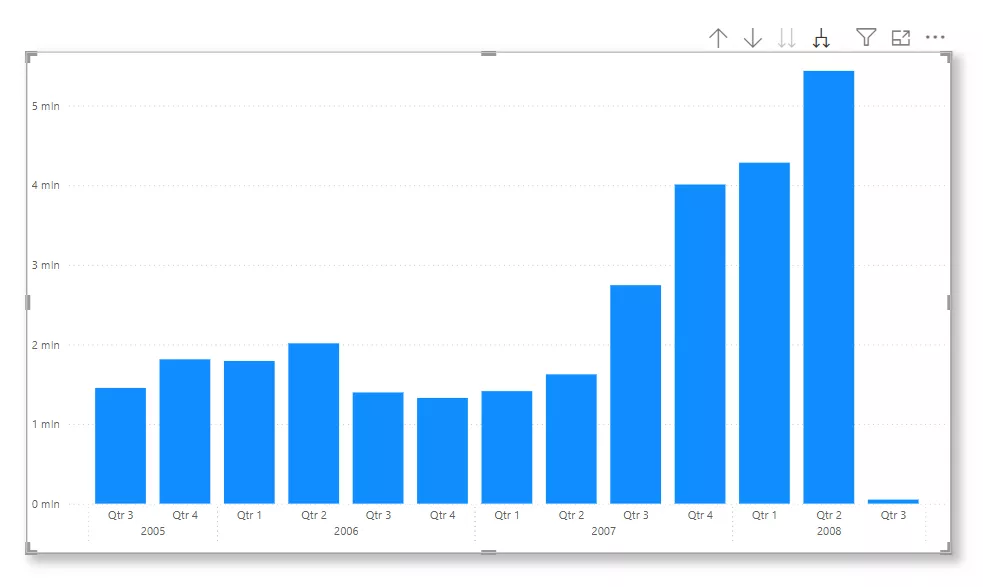Click the 2007 year axis label

click(603, 531)
